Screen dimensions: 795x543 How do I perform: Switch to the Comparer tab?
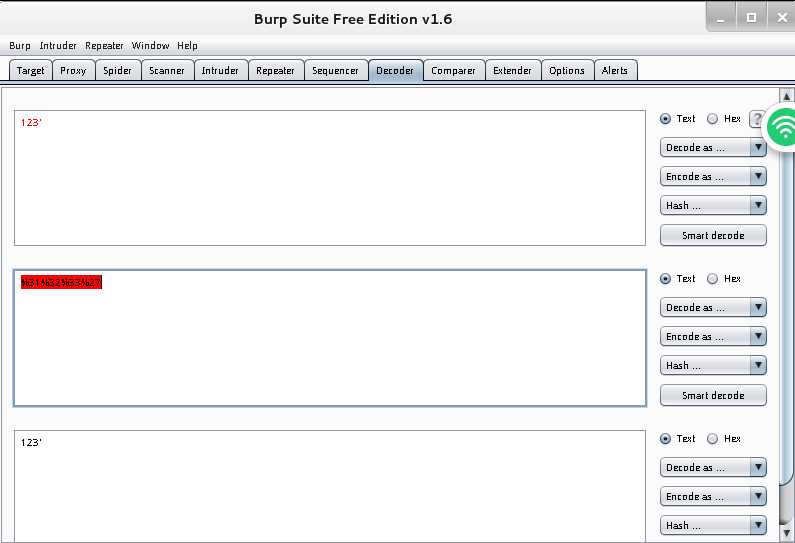[453, 70]
